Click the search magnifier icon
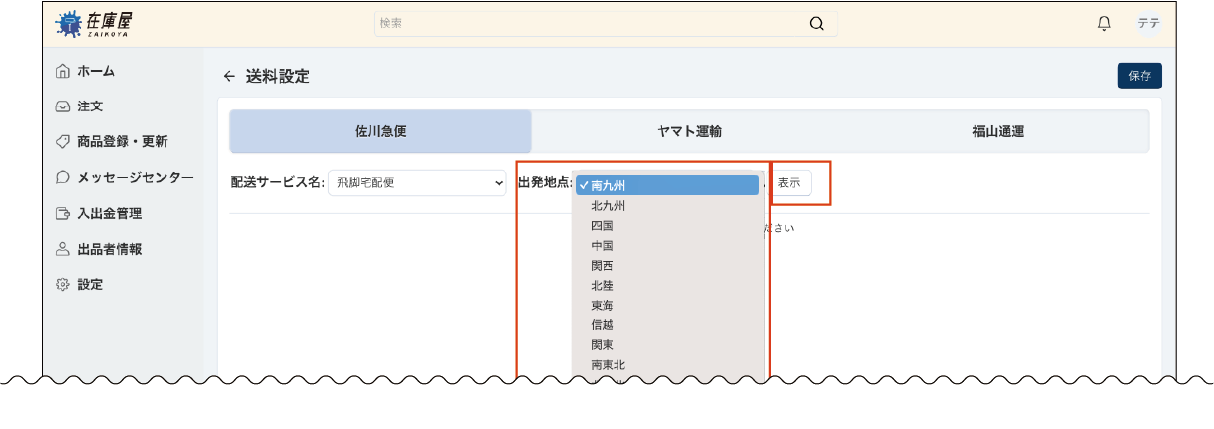 click(x=817, y=24)
